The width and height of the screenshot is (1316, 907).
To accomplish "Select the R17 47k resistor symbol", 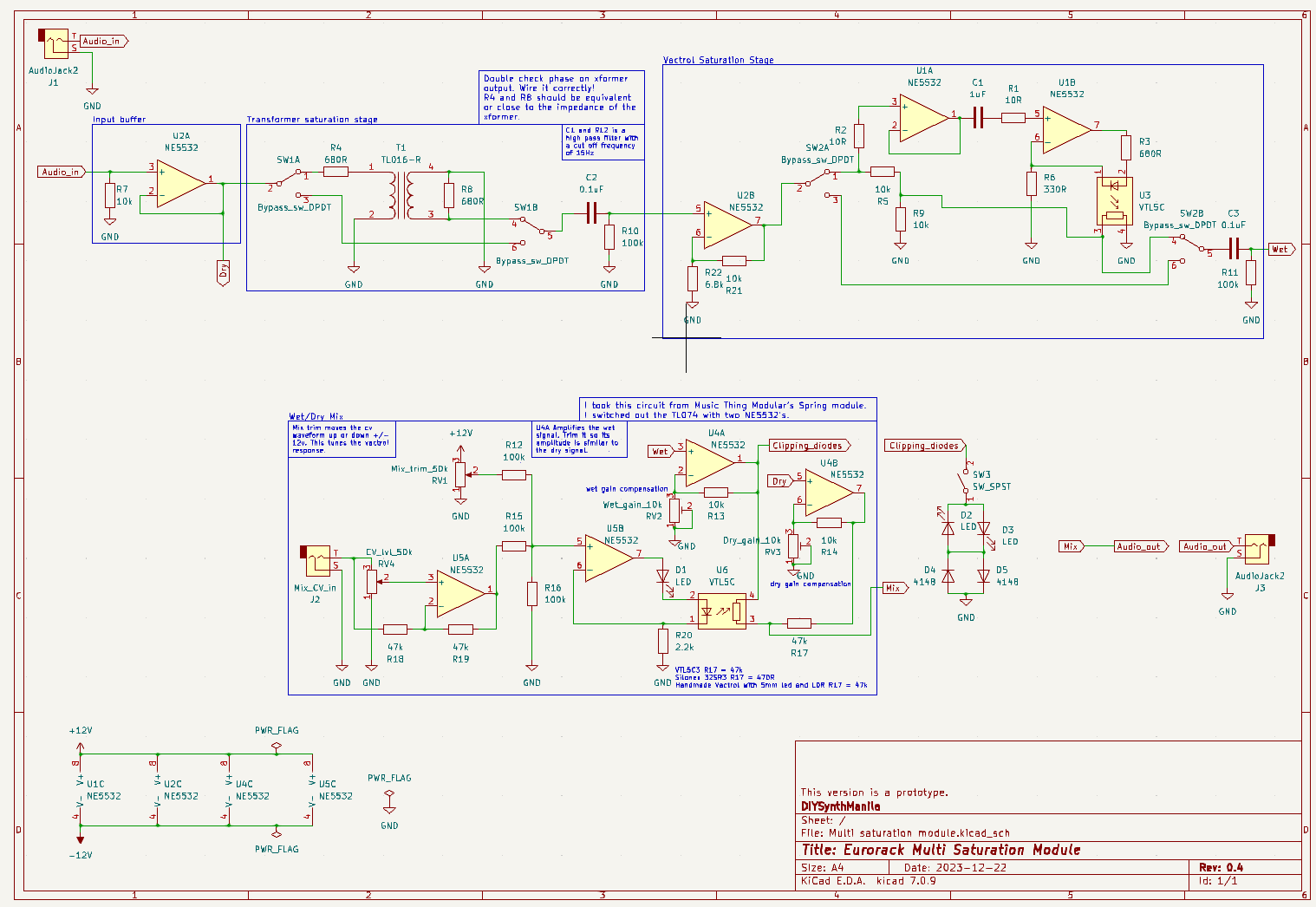I will (799, 623).
